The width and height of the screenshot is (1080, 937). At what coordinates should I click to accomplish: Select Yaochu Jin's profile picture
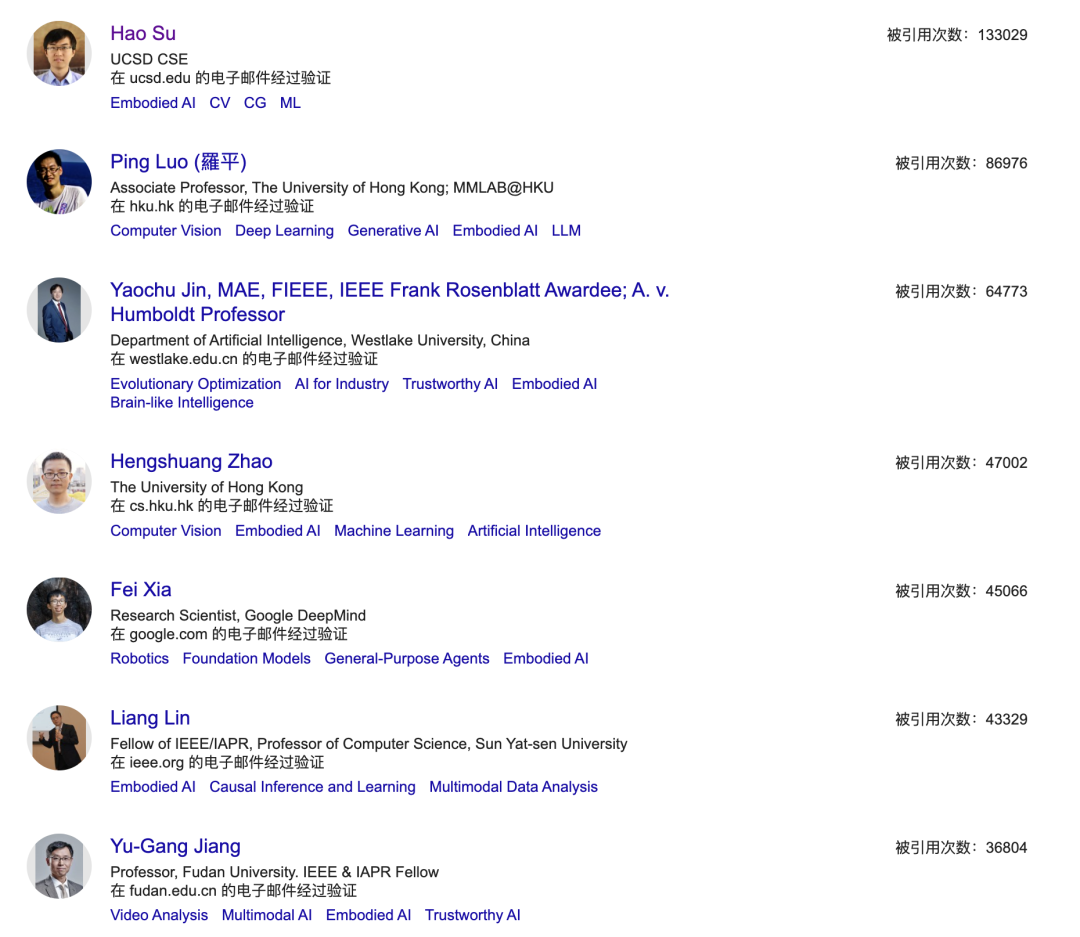pos(59,310)
